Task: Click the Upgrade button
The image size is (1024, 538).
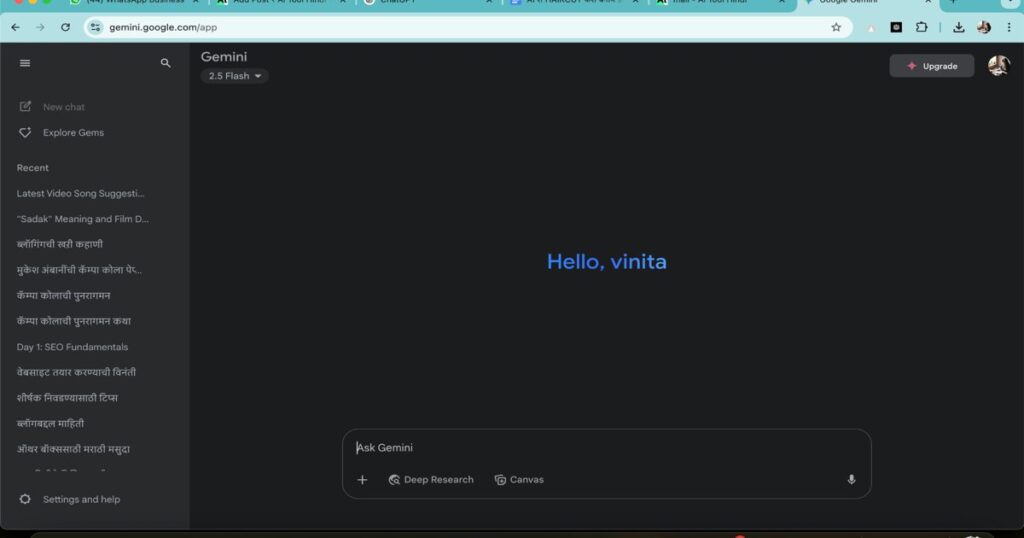Action: pos(932,66)
